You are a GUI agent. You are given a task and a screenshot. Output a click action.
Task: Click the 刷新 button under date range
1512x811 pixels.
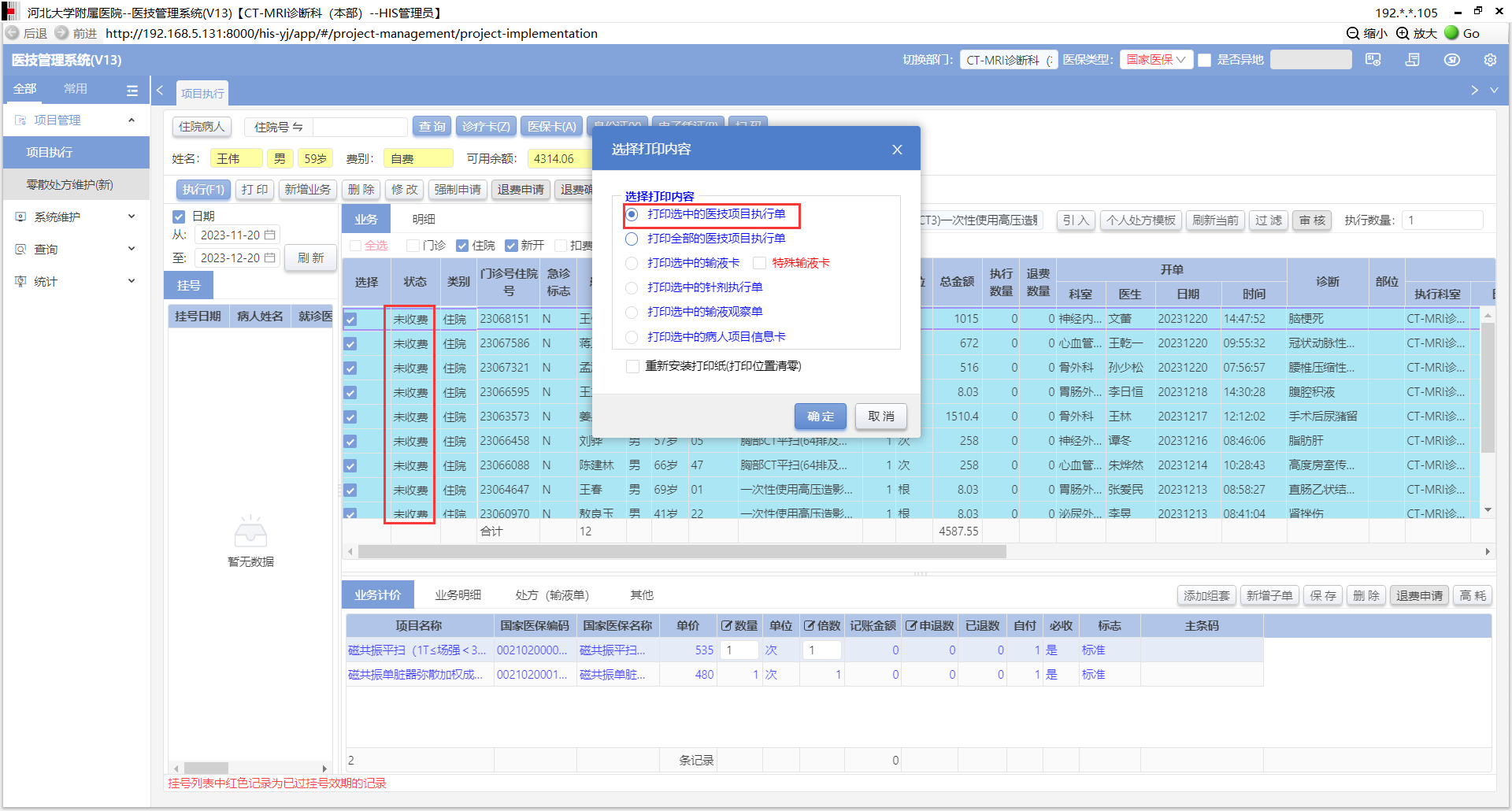coord(310,258)
